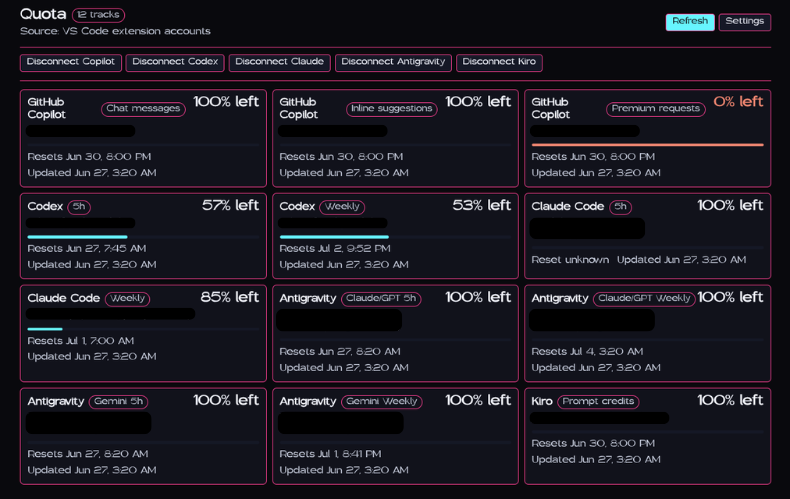Click the Inline suggestions tag
This screenshot has height=499, width=790.
point(391,108)
